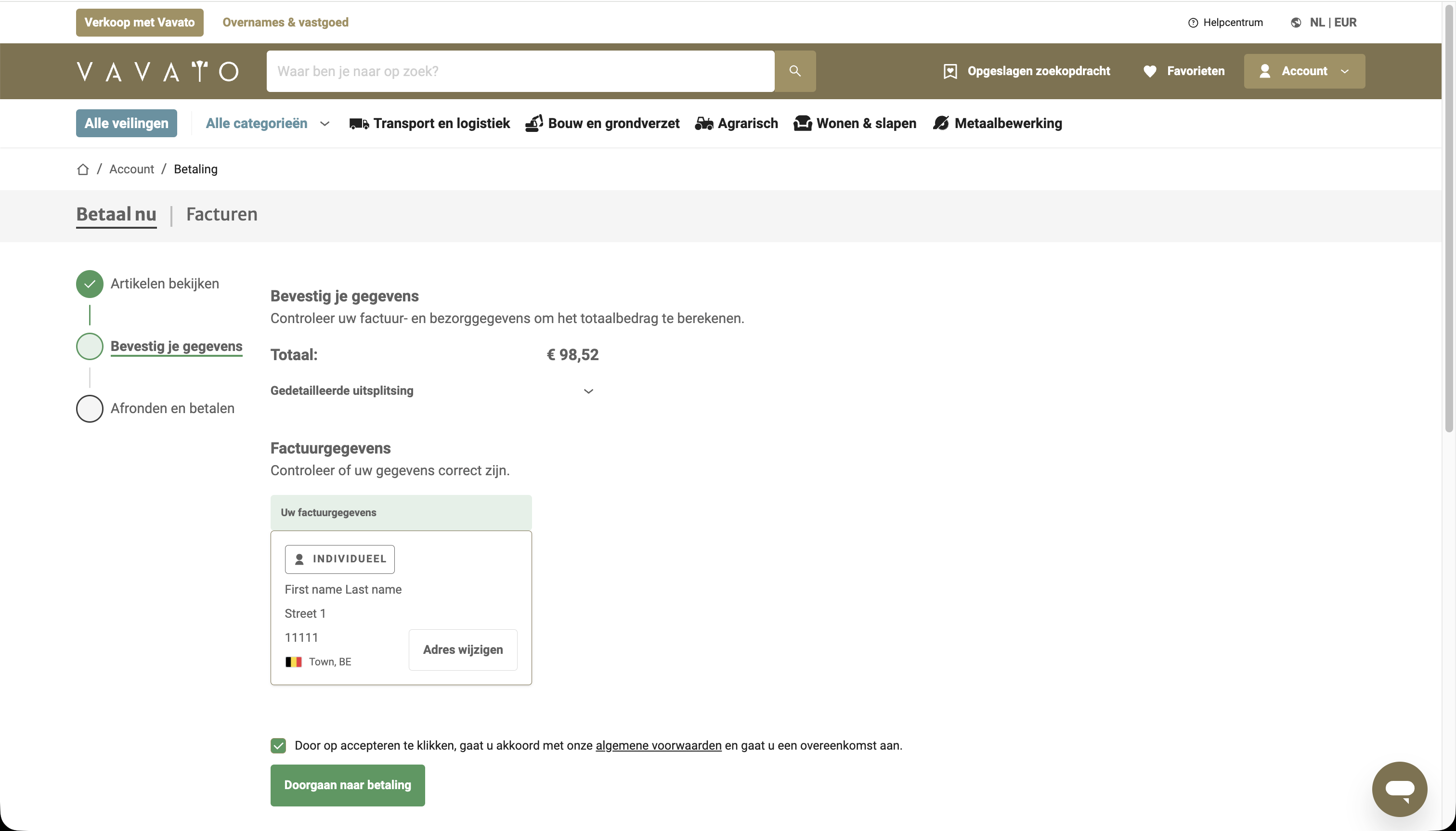Image resolution: width=1456 pixels, height=831 pixels.
Task: Select the Afronden en betalen step circle
Action: (x=90, y=409)
